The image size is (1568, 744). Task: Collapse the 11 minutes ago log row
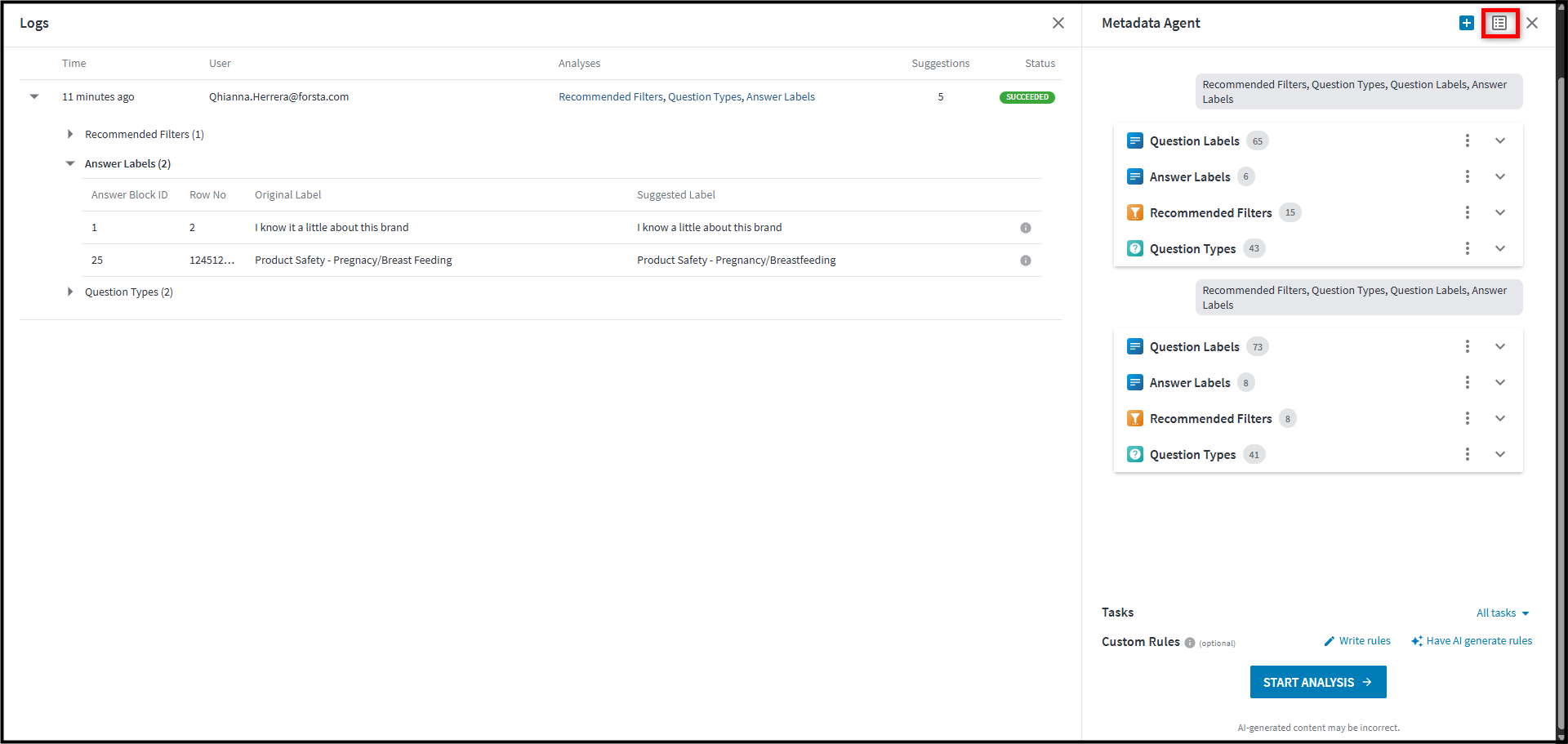(x=34, y=96)
